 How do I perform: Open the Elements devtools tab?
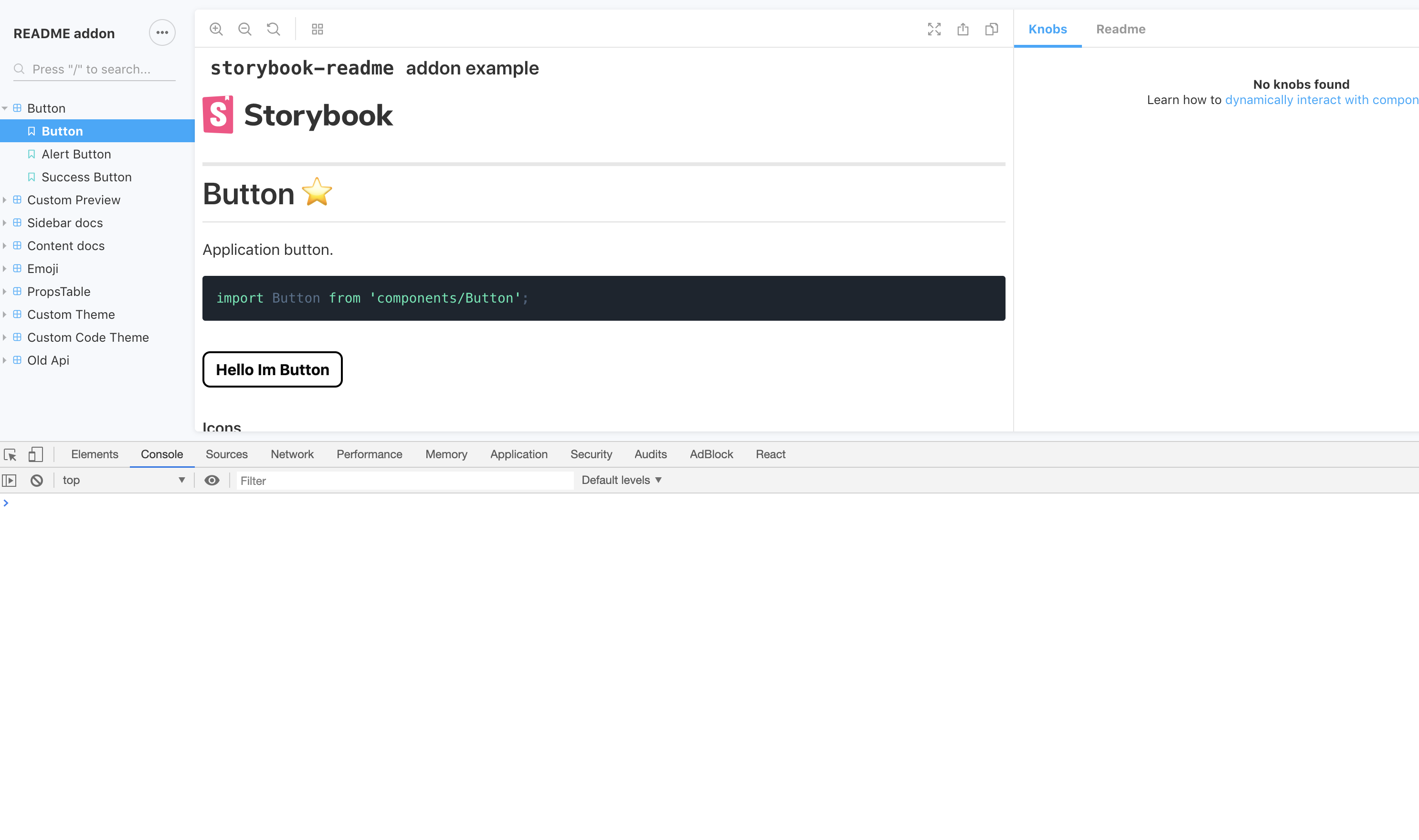pyautogui.click(x=95, y=454)
